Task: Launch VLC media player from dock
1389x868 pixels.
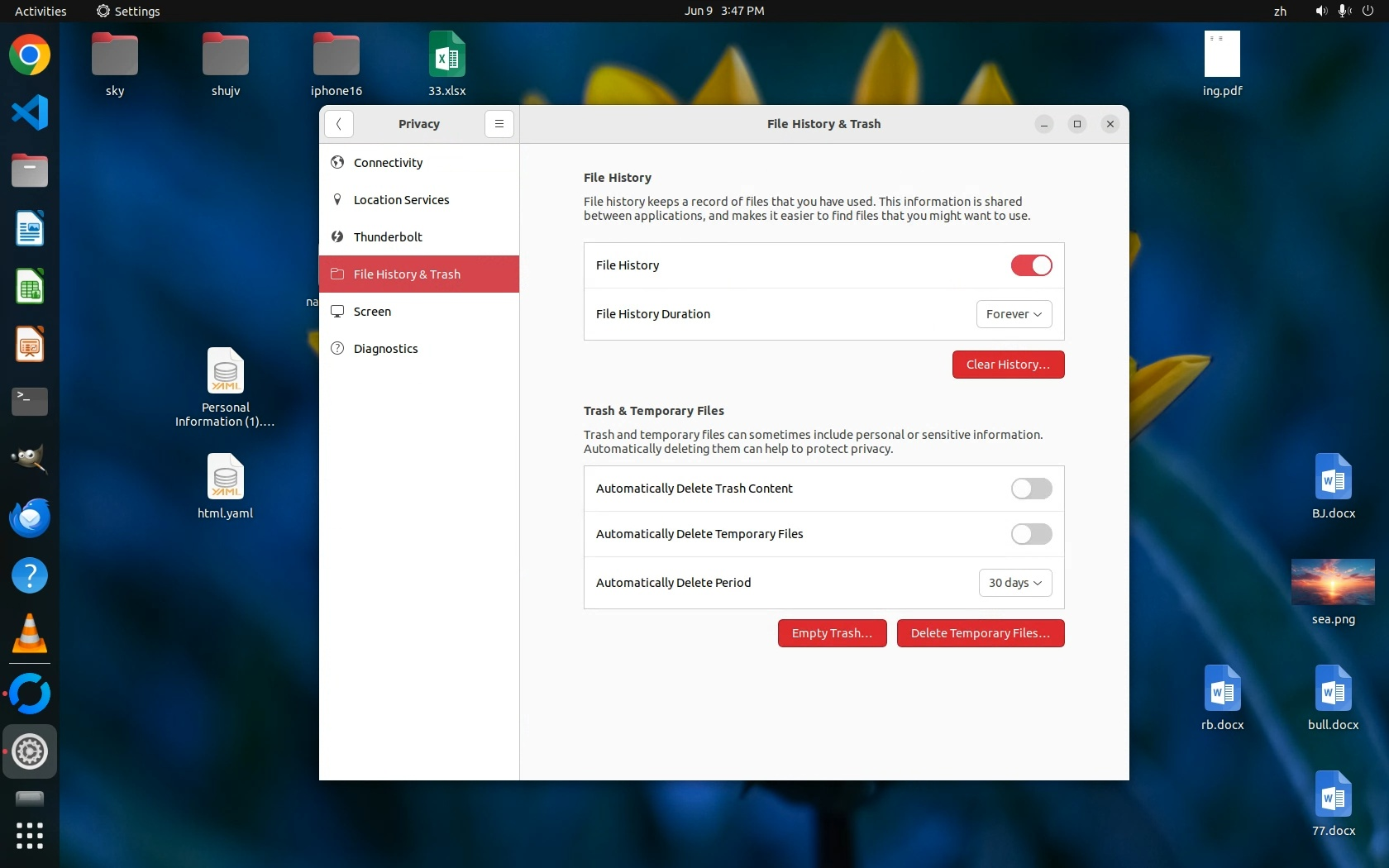Action: click(30, 634)
